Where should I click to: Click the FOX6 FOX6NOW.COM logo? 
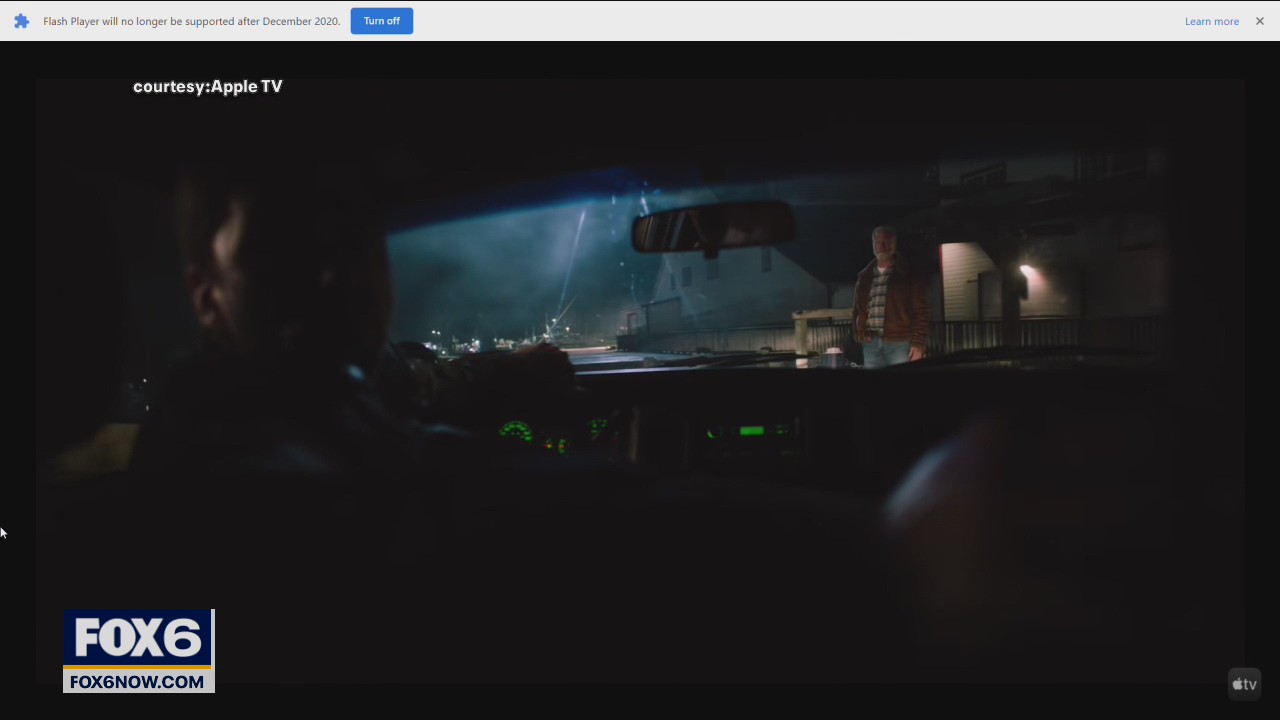(139, 651)
